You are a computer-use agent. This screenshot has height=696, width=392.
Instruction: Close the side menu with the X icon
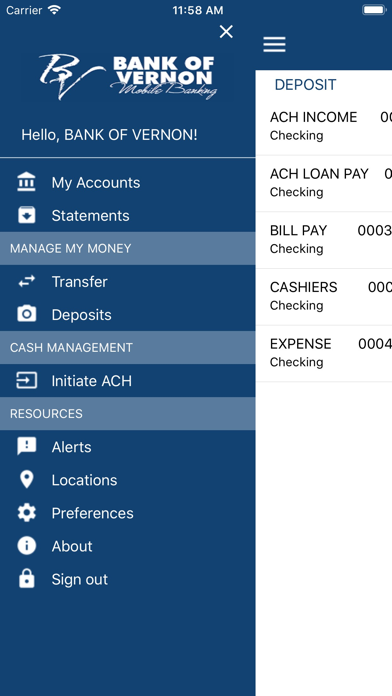(226, 32)
